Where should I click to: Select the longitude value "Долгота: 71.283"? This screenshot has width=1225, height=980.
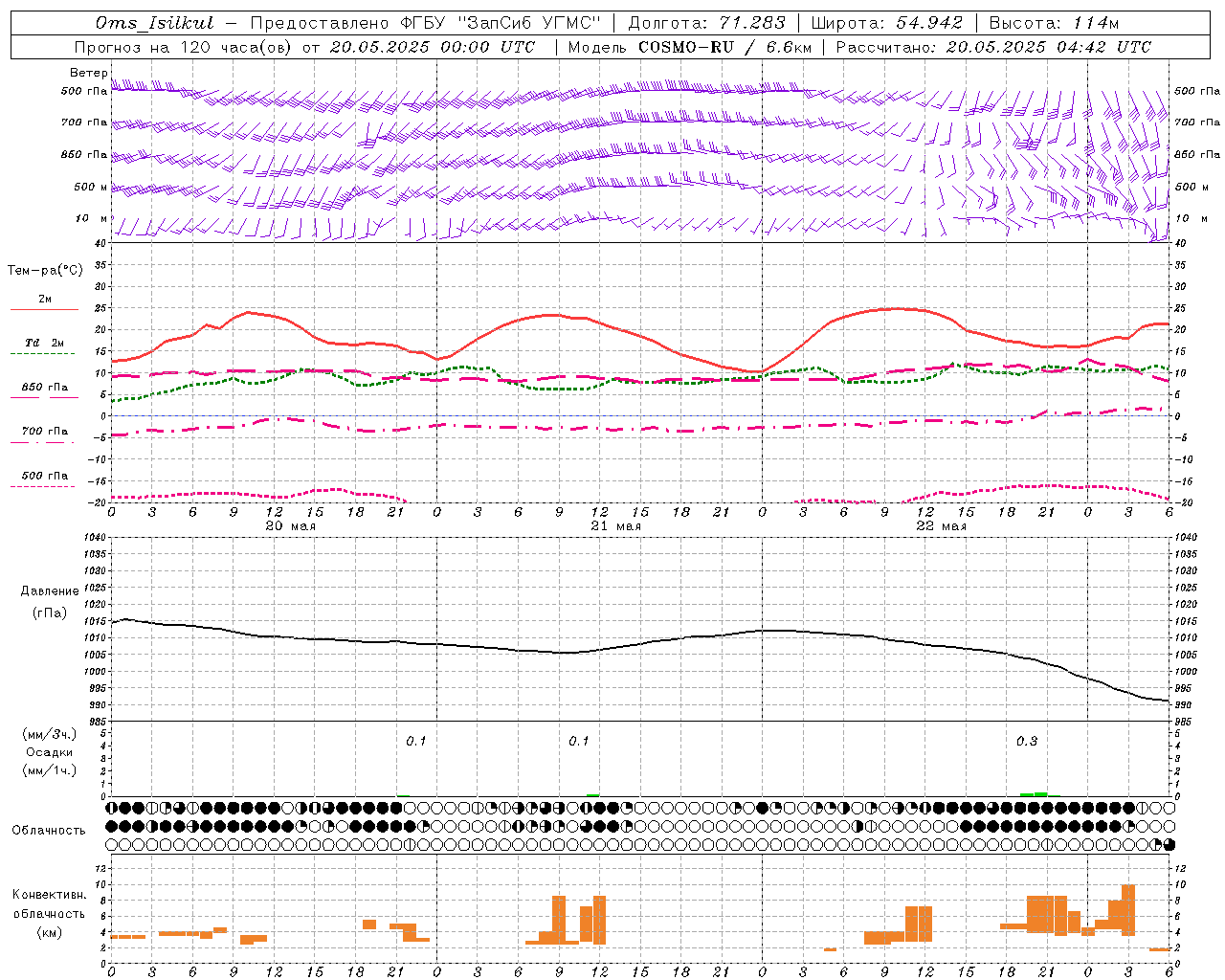(707, 23)
